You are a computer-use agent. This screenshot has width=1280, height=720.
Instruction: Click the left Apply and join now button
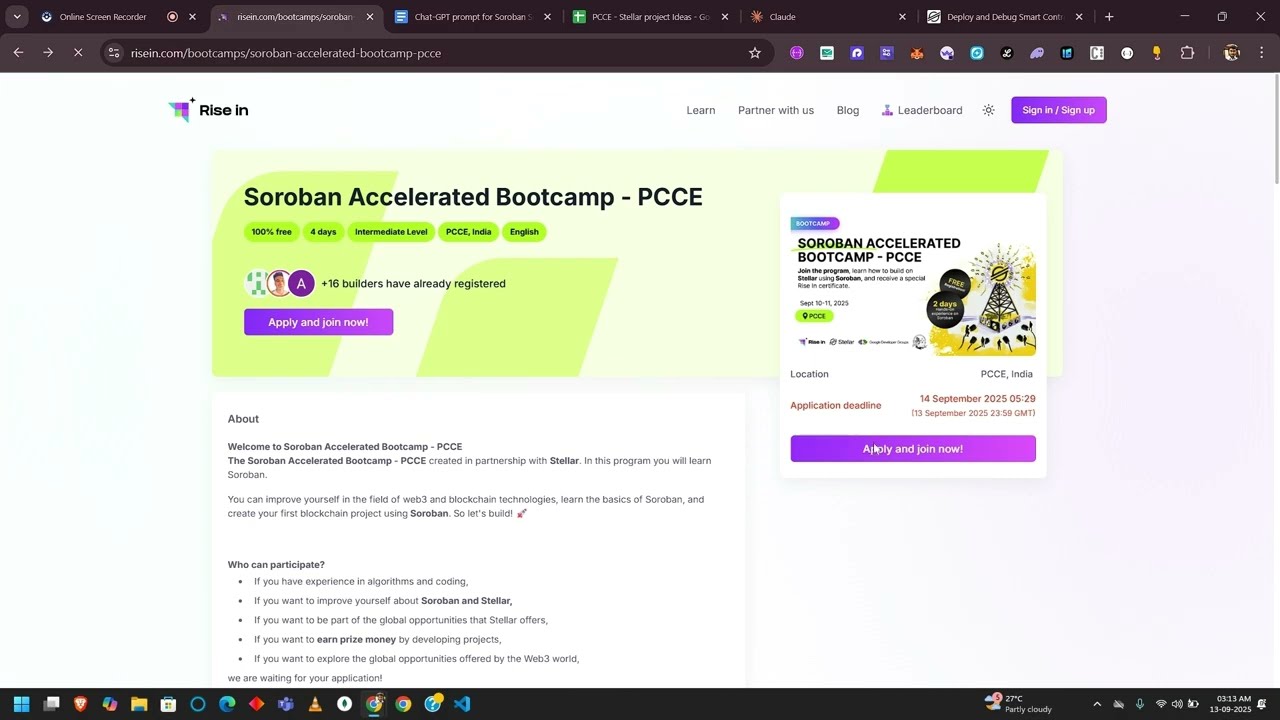(x=318, y=322)
